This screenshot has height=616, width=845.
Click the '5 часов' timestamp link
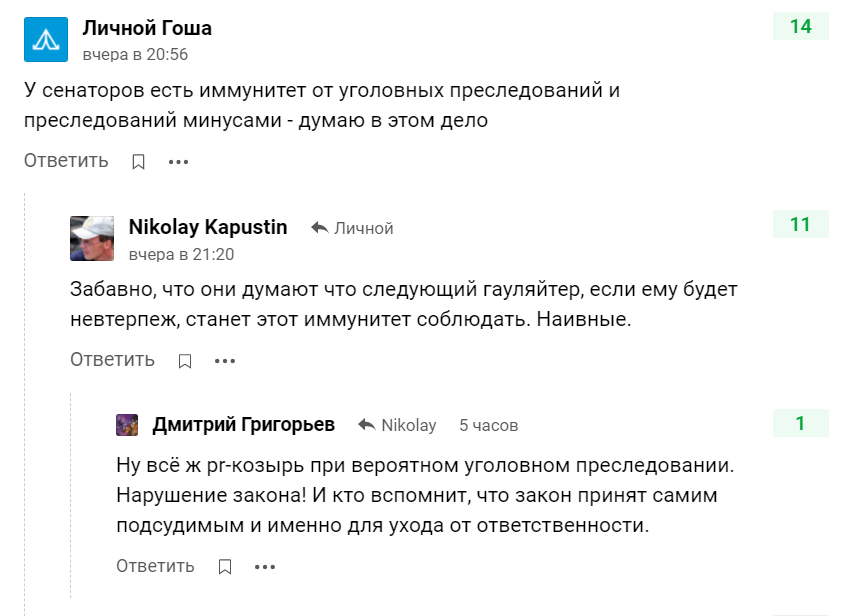tap(488, 425)
